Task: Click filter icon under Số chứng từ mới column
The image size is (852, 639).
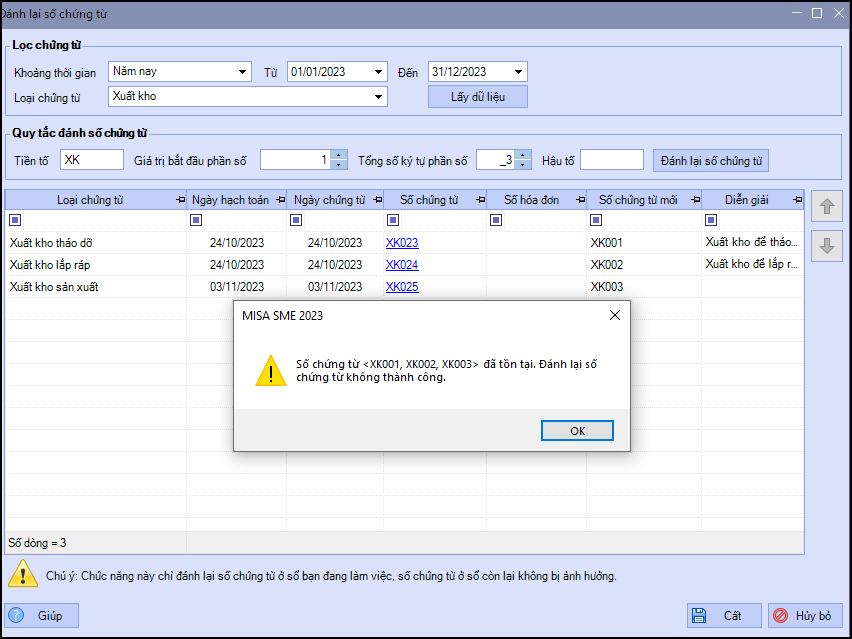Action: (596, 220)
